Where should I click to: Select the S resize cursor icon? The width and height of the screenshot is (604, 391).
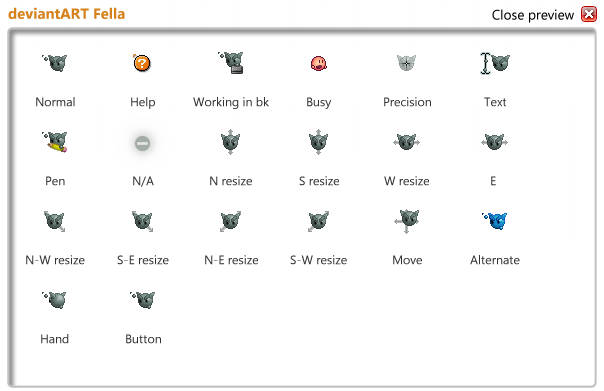pos(318,142)
